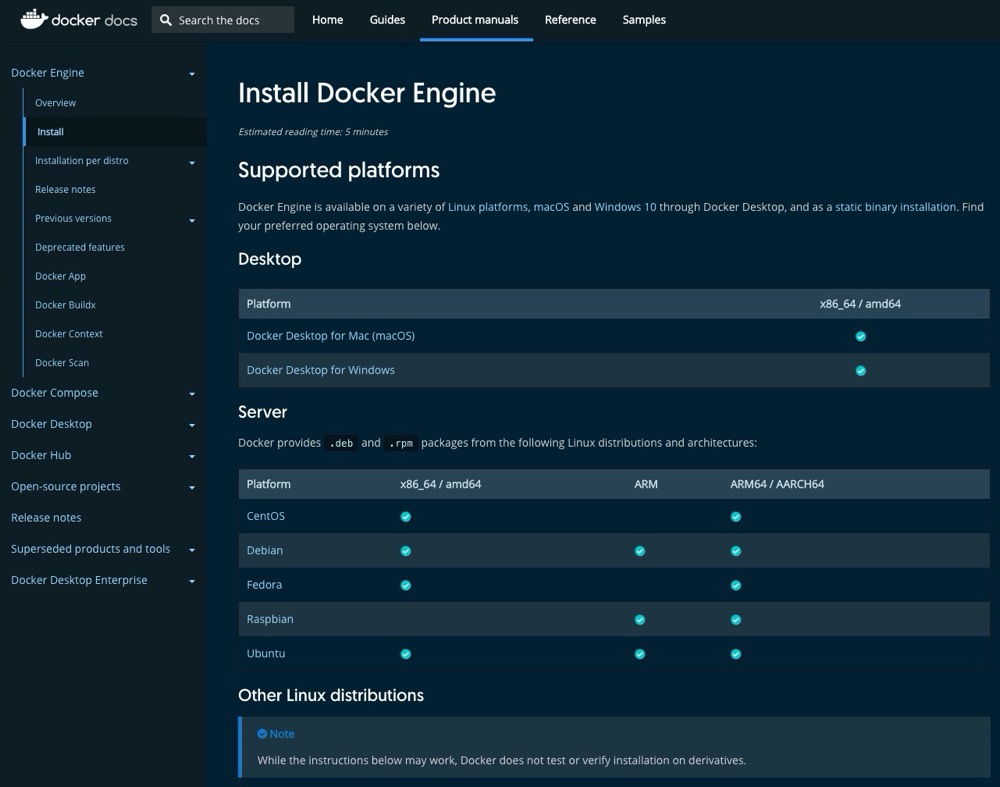Click the search magnifier icon

coord(166,20)
